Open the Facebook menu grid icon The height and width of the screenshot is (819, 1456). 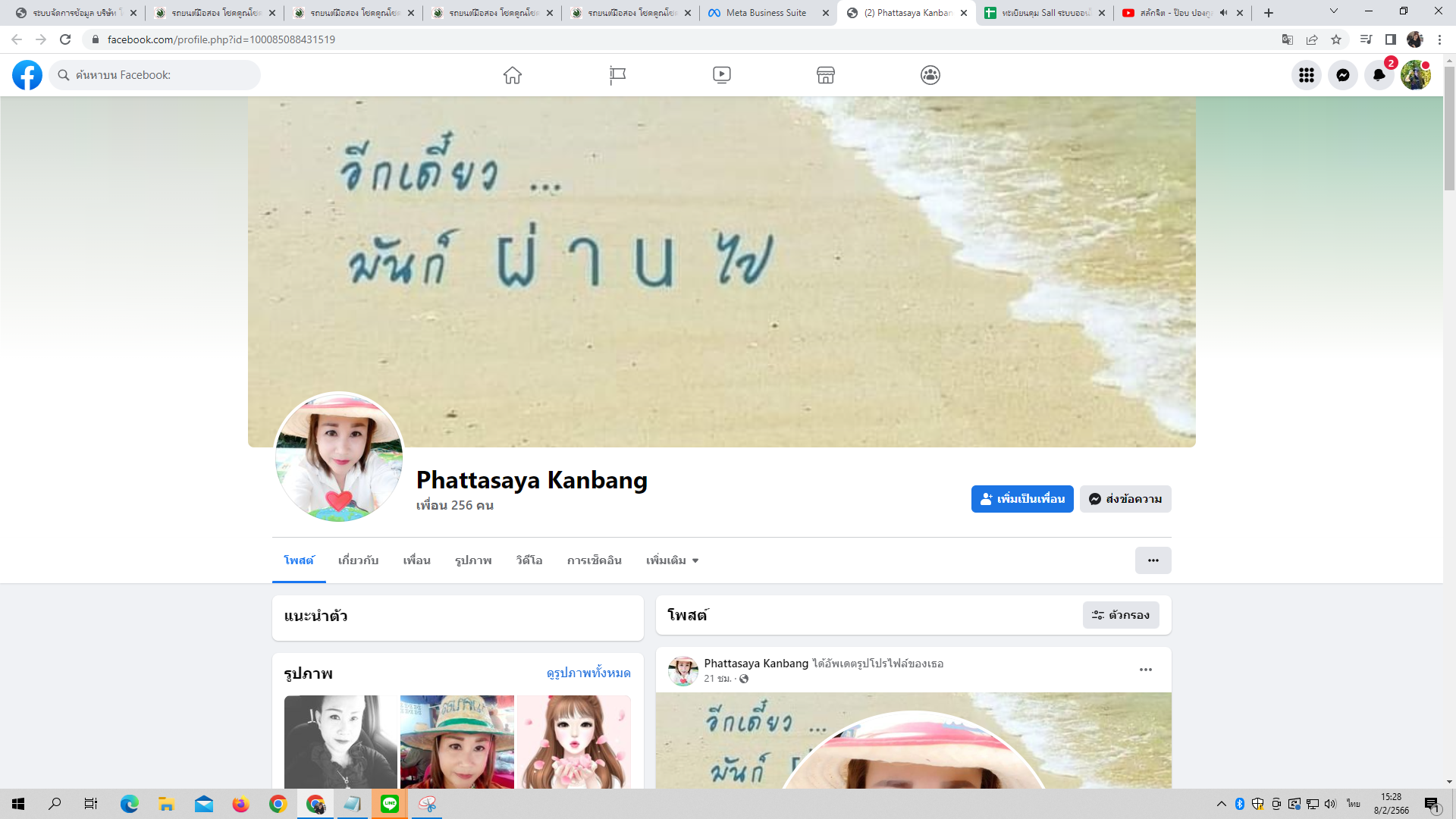coord(1307,75)
